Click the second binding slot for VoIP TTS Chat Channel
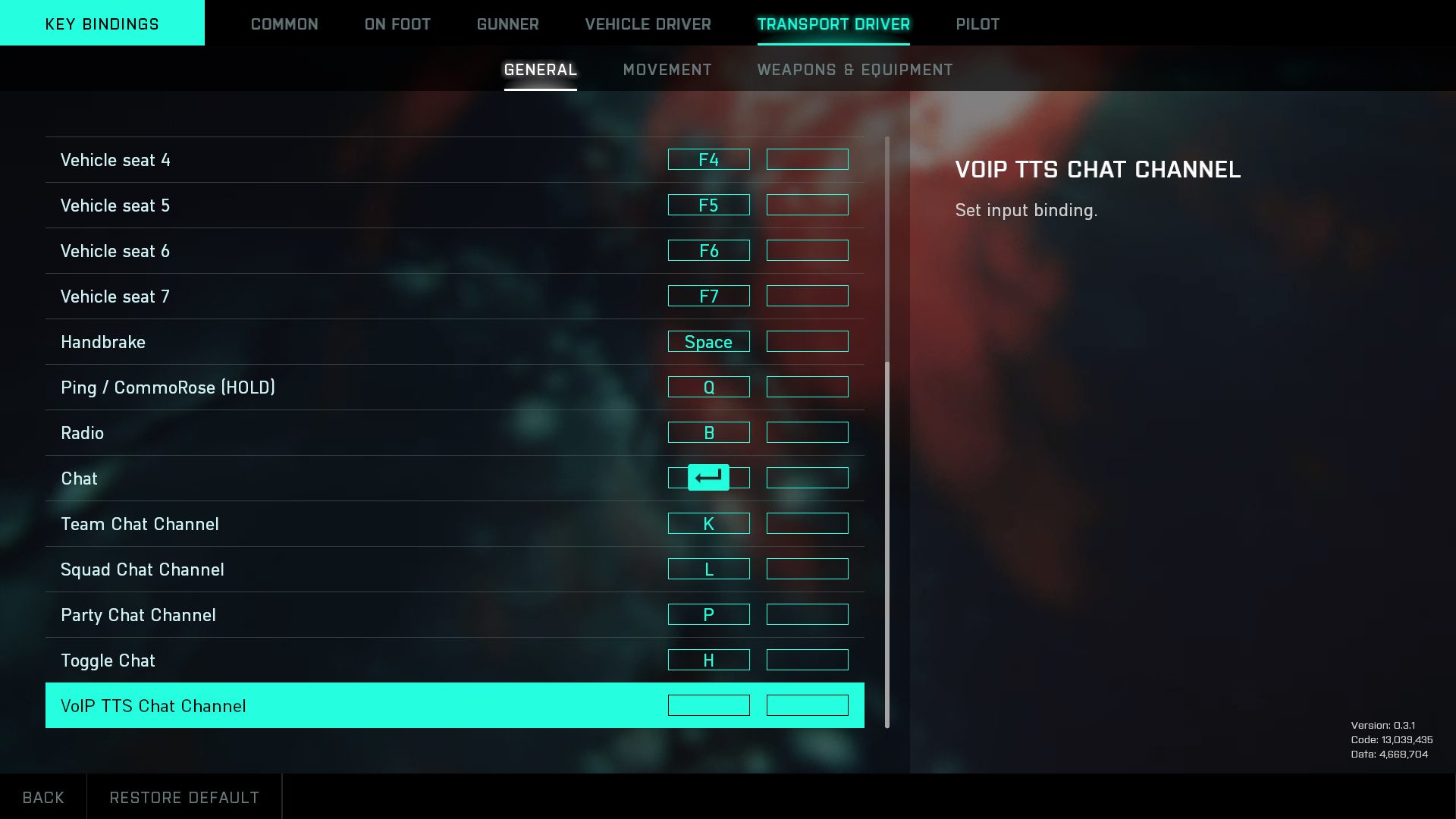This screenshot has width=1456, height=819. 807,705
